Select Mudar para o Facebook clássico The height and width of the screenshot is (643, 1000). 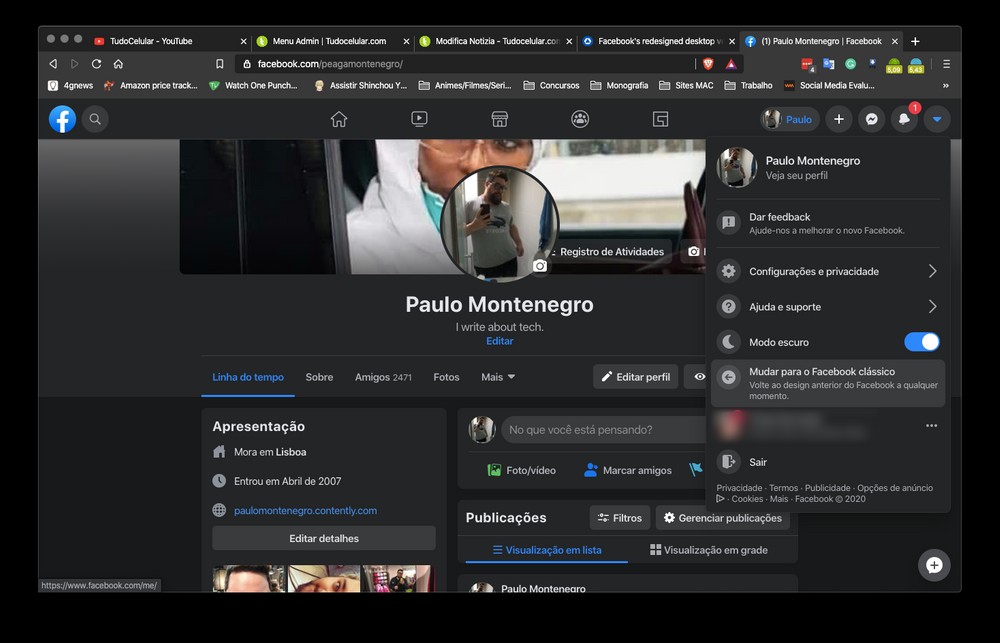[828, 383]
